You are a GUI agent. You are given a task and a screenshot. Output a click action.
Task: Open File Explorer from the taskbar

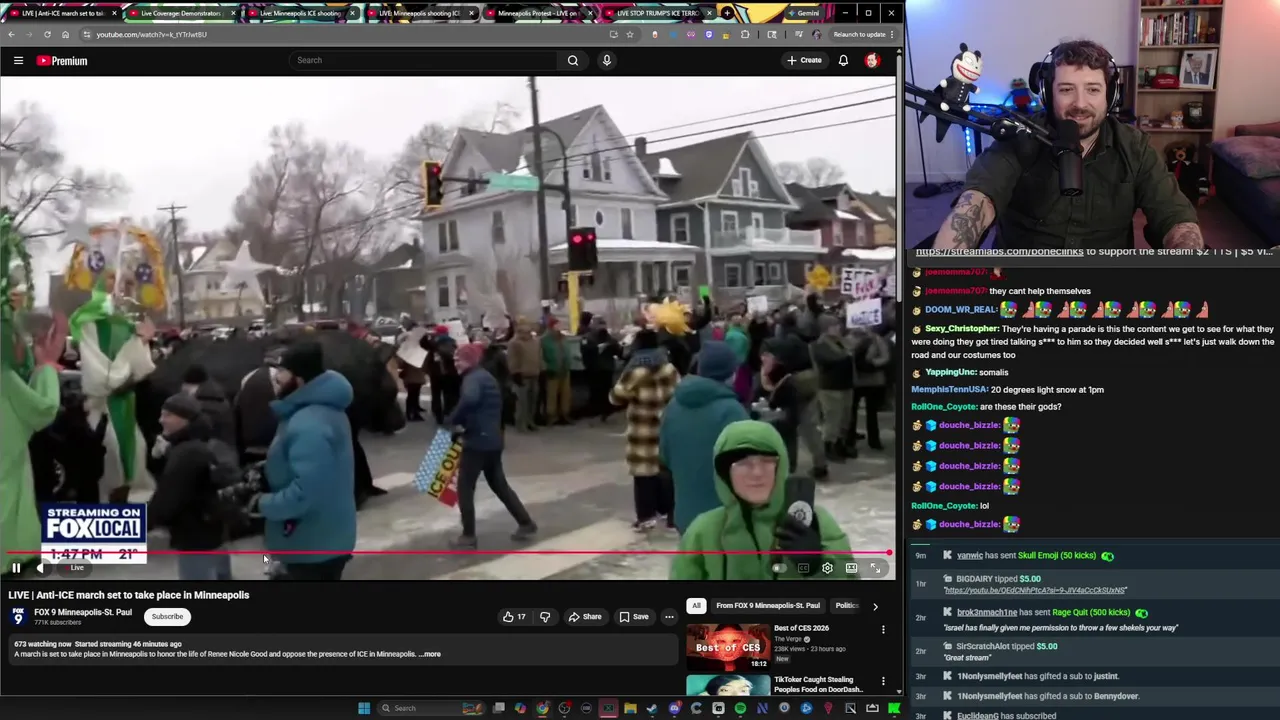tap(630, 708)
